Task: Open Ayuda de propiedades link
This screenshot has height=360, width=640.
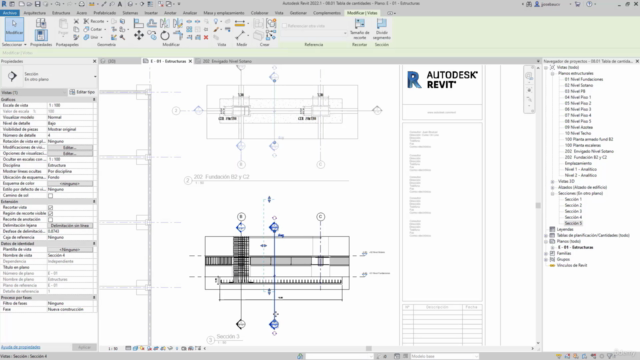Action: [20, 347]
